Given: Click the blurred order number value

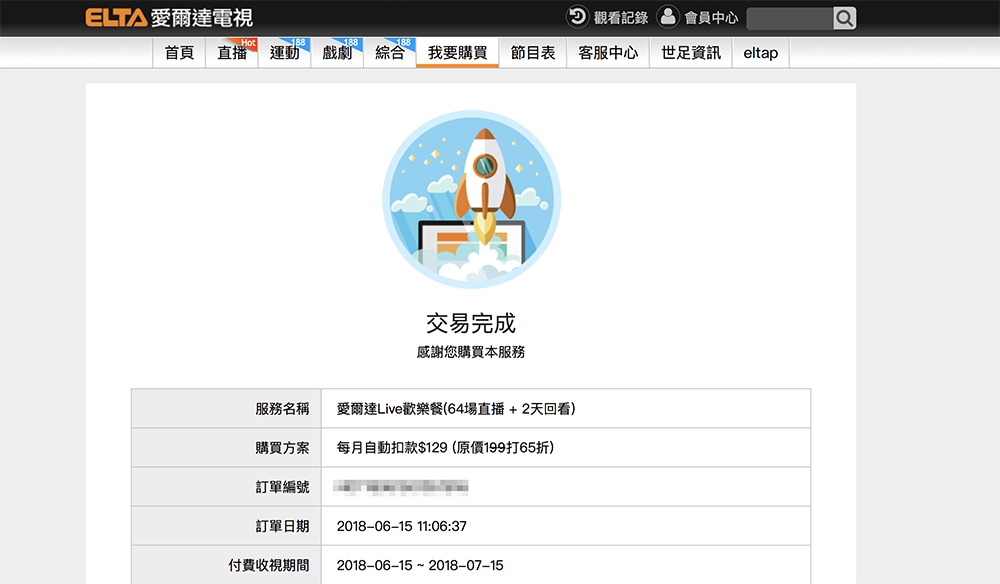Looking at the screenshot, I should [401, 488].
